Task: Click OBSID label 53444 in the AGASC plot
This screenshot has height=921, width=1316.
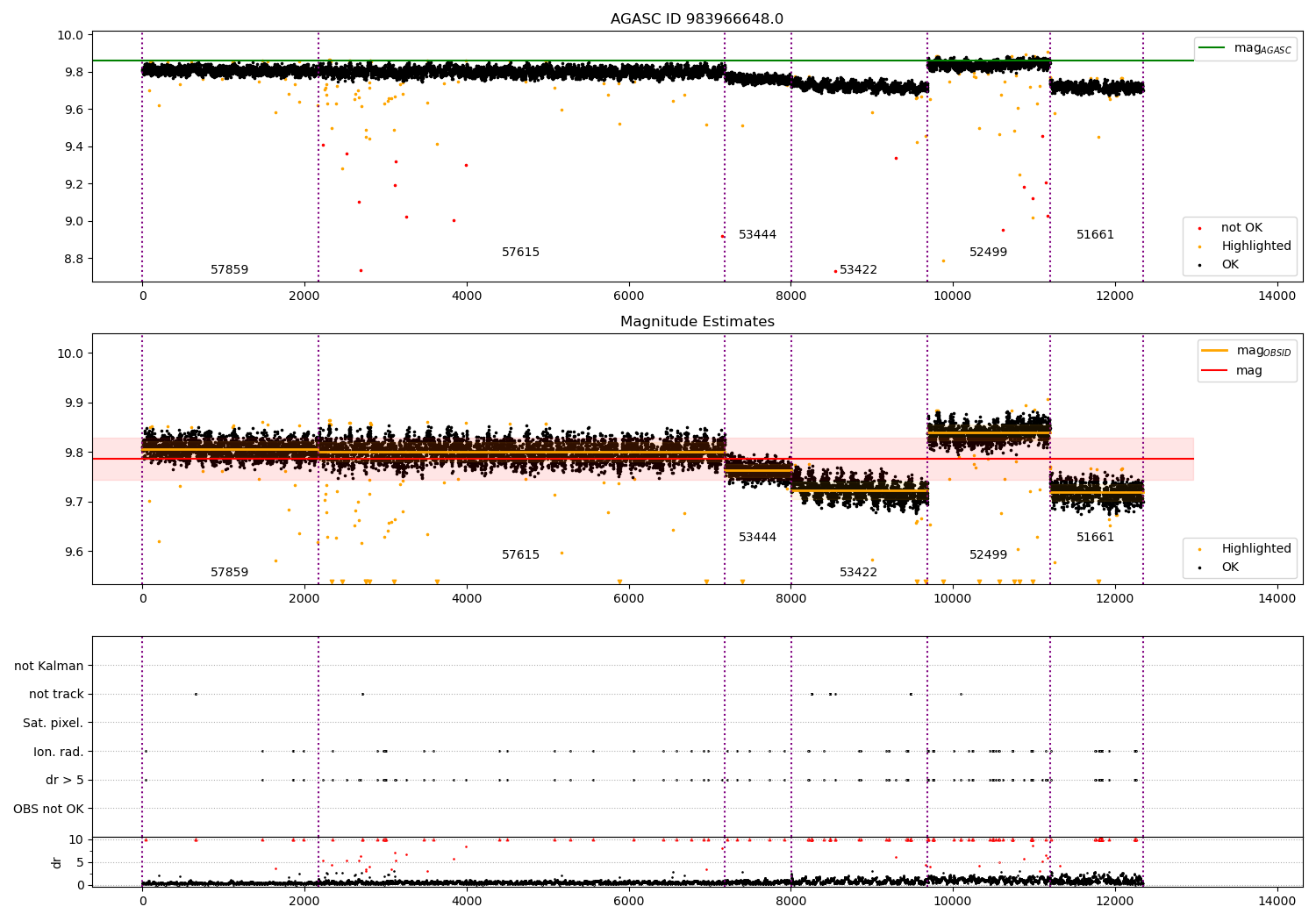Action: [757, 235]
